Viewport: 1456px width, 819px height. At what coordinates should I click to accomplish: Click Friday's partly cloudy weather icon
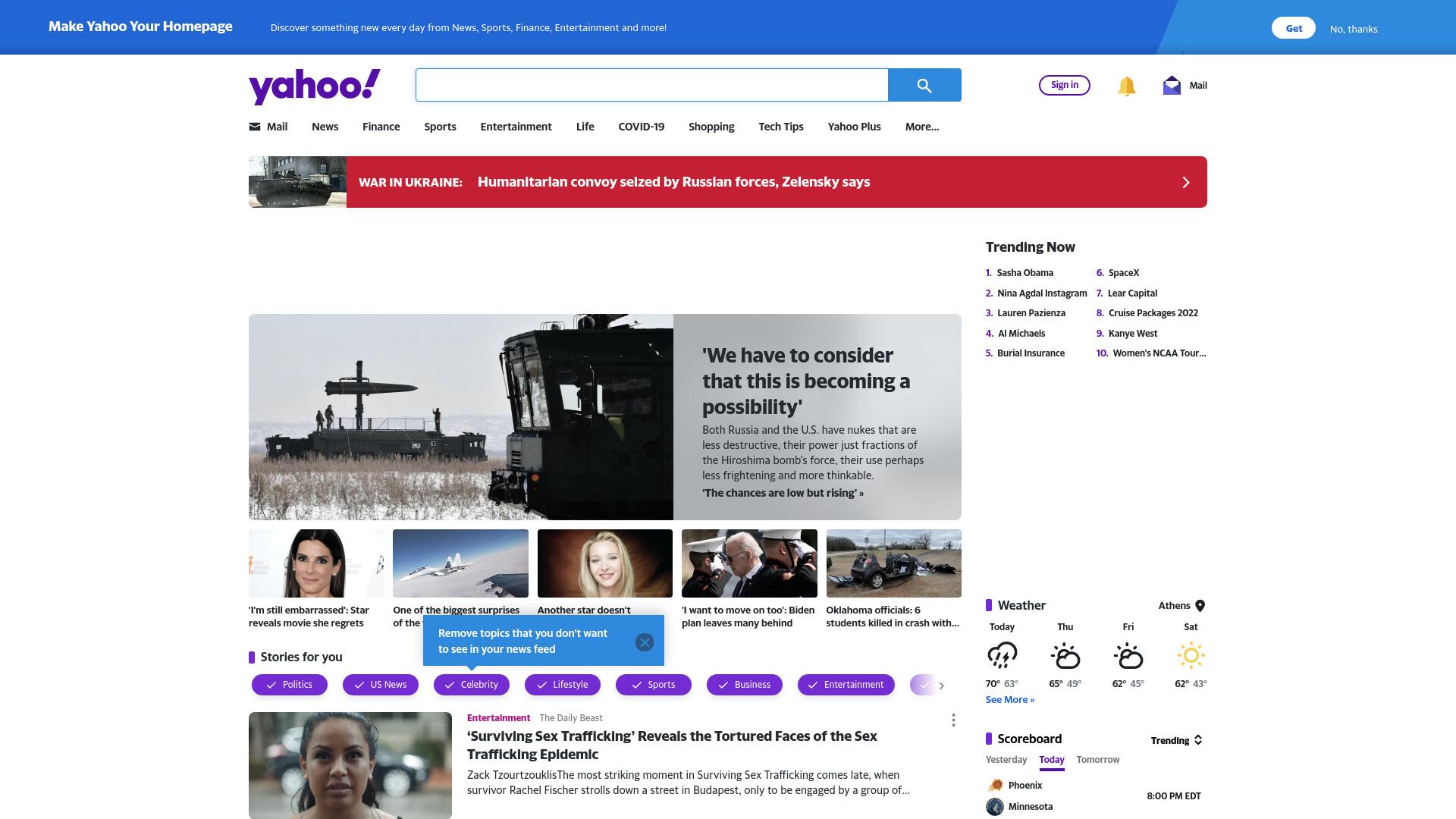(1128, 655)
